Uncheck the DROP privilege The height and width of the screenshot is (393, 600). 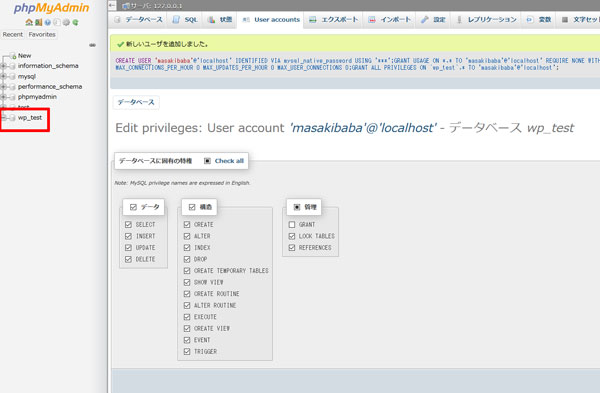tap(187, 259)
